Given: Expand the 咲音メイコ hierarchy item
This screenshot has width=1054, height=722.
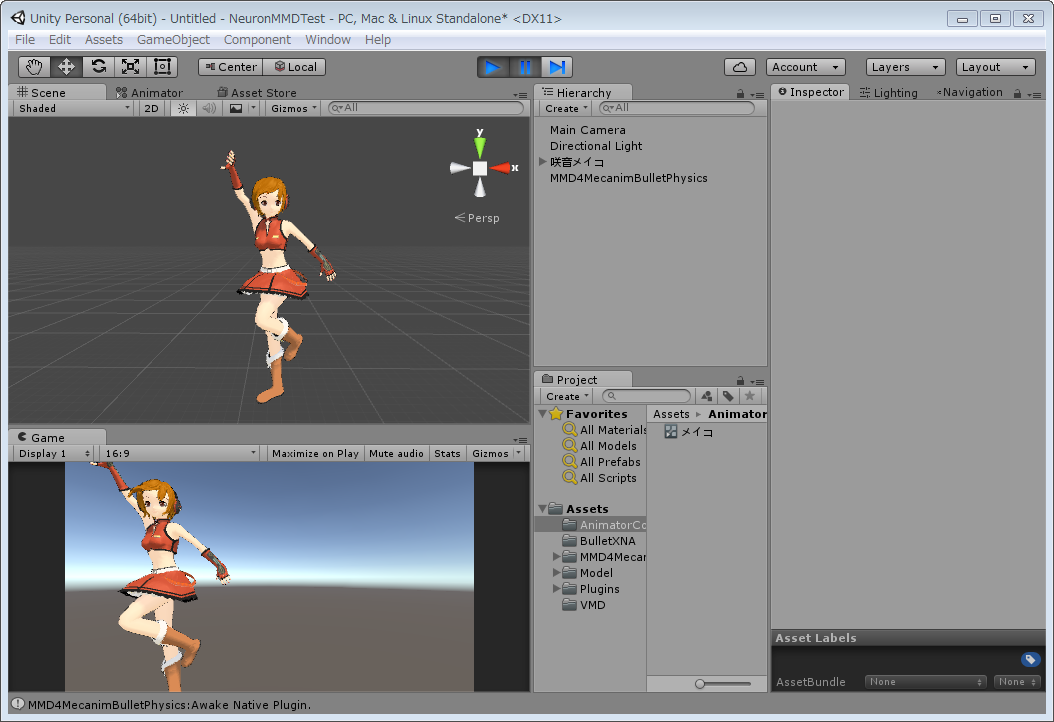Looking at the screenshot, I should click(542, 162).
